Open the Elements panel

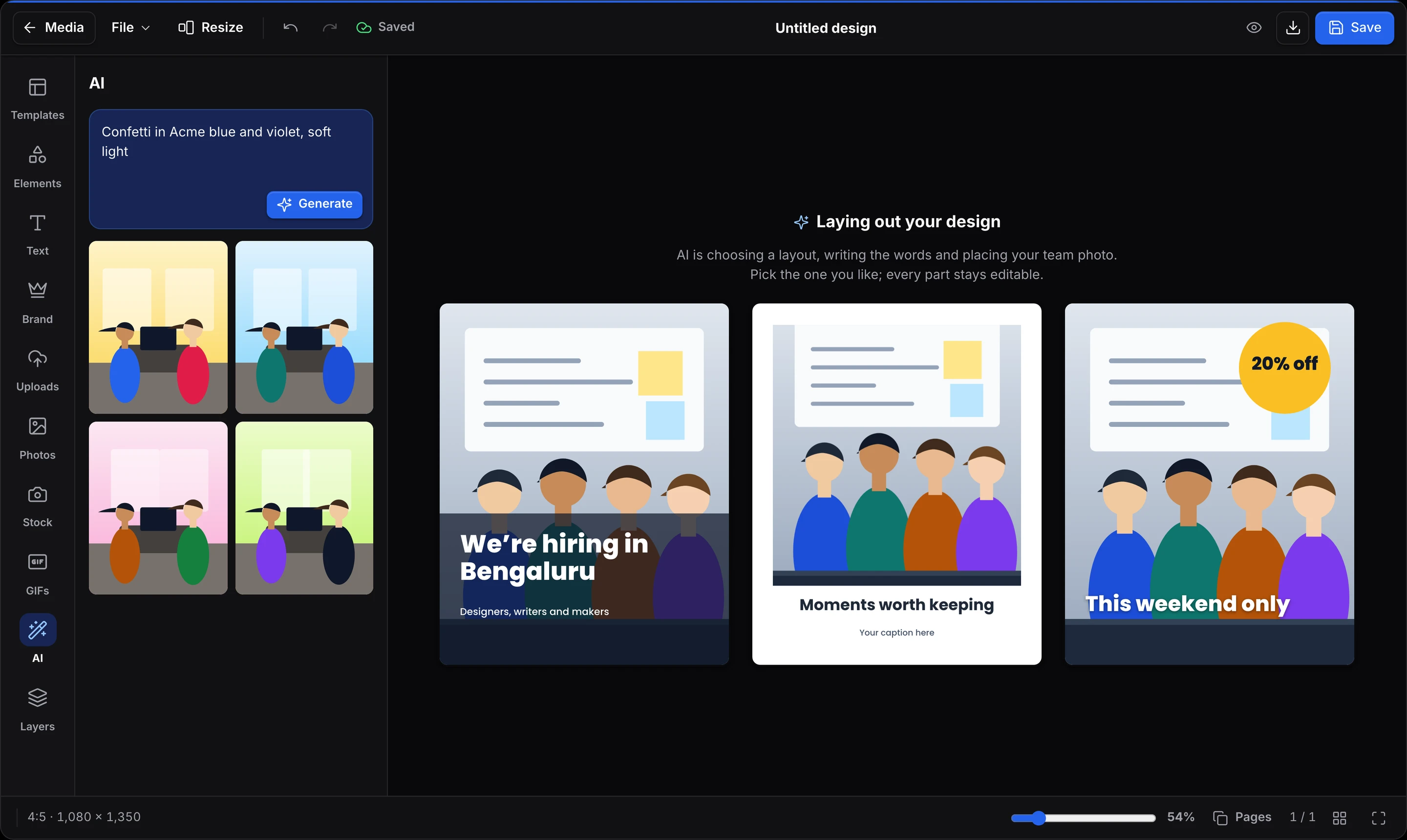click(x=37, y=167)
